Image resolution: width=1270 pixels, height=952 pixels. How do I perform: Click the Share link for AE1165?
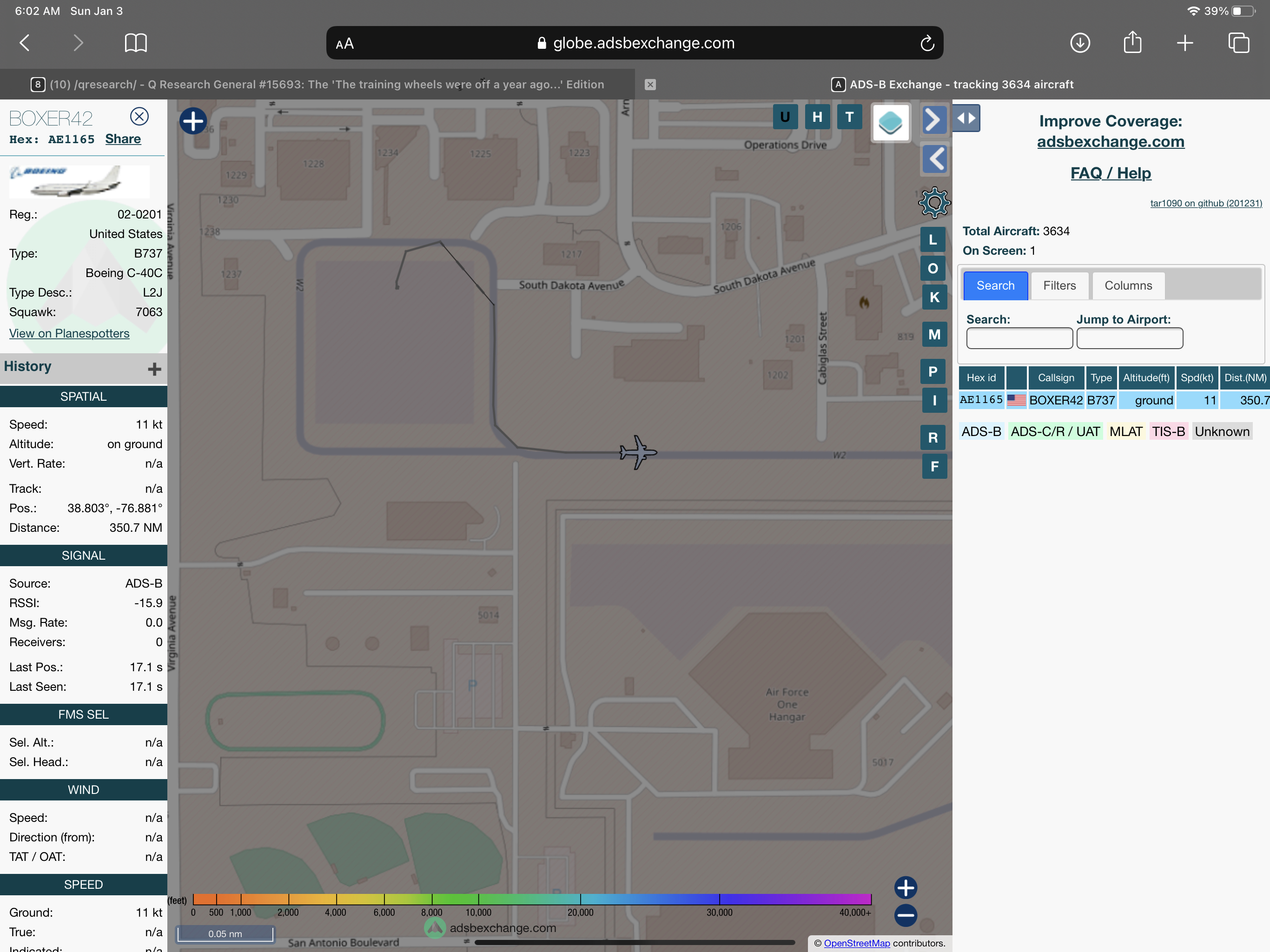click(x=123, y=139)
